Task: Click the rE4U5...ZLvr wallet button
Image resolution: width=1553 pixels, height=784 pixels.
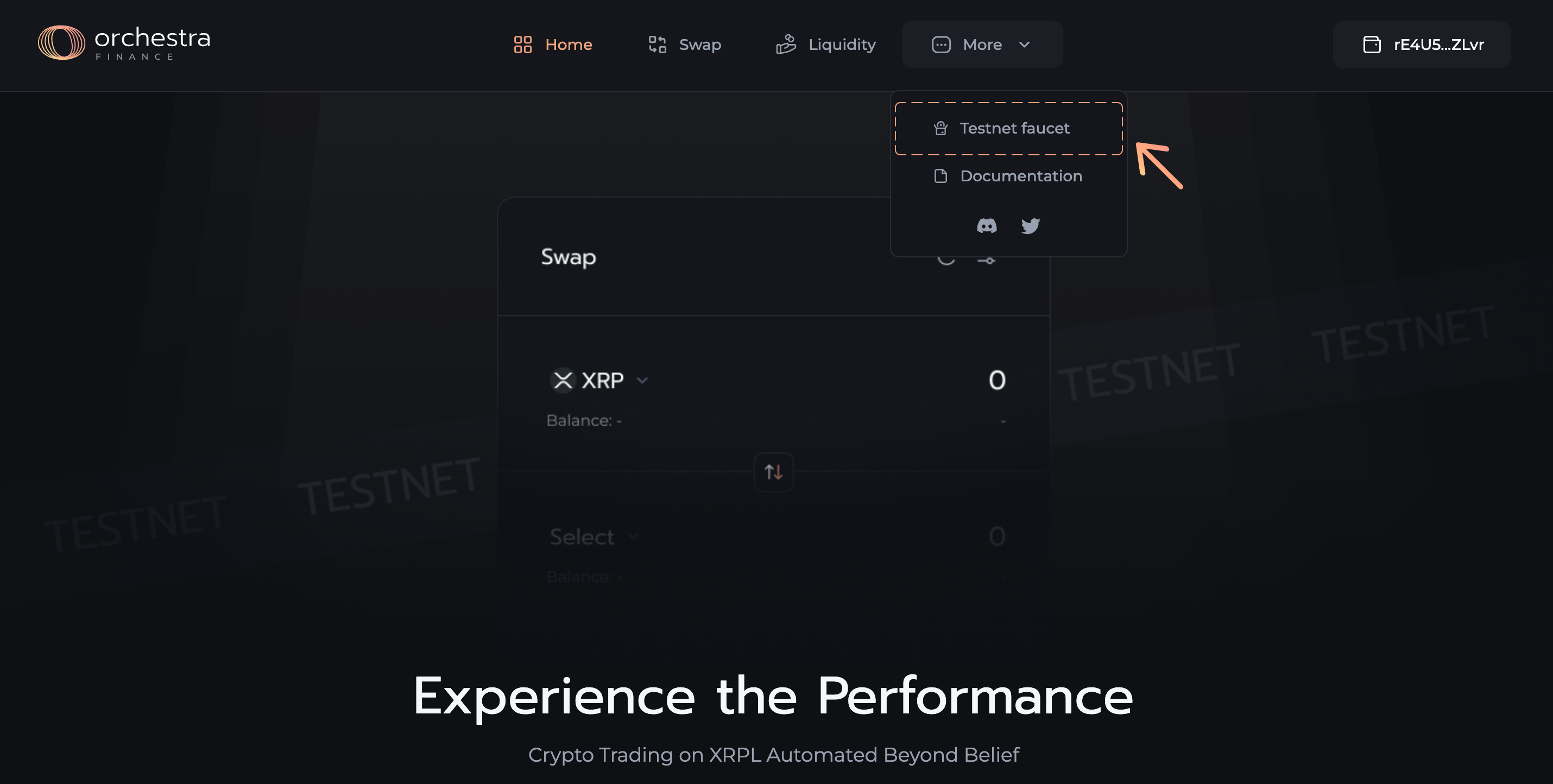Action: click(1422, 45)
